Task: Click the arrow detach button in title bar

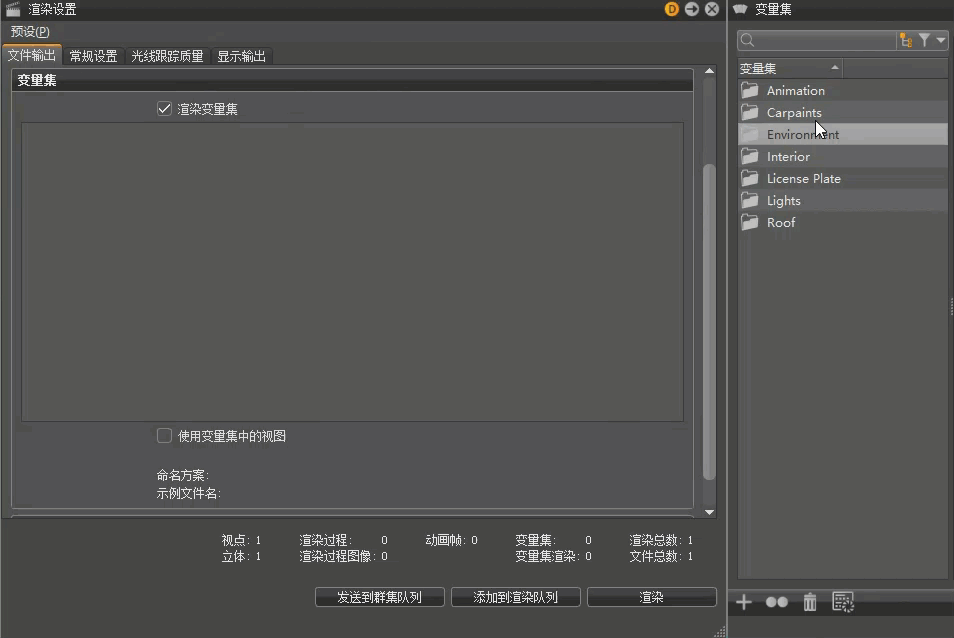Action: [x=692, y=9]
